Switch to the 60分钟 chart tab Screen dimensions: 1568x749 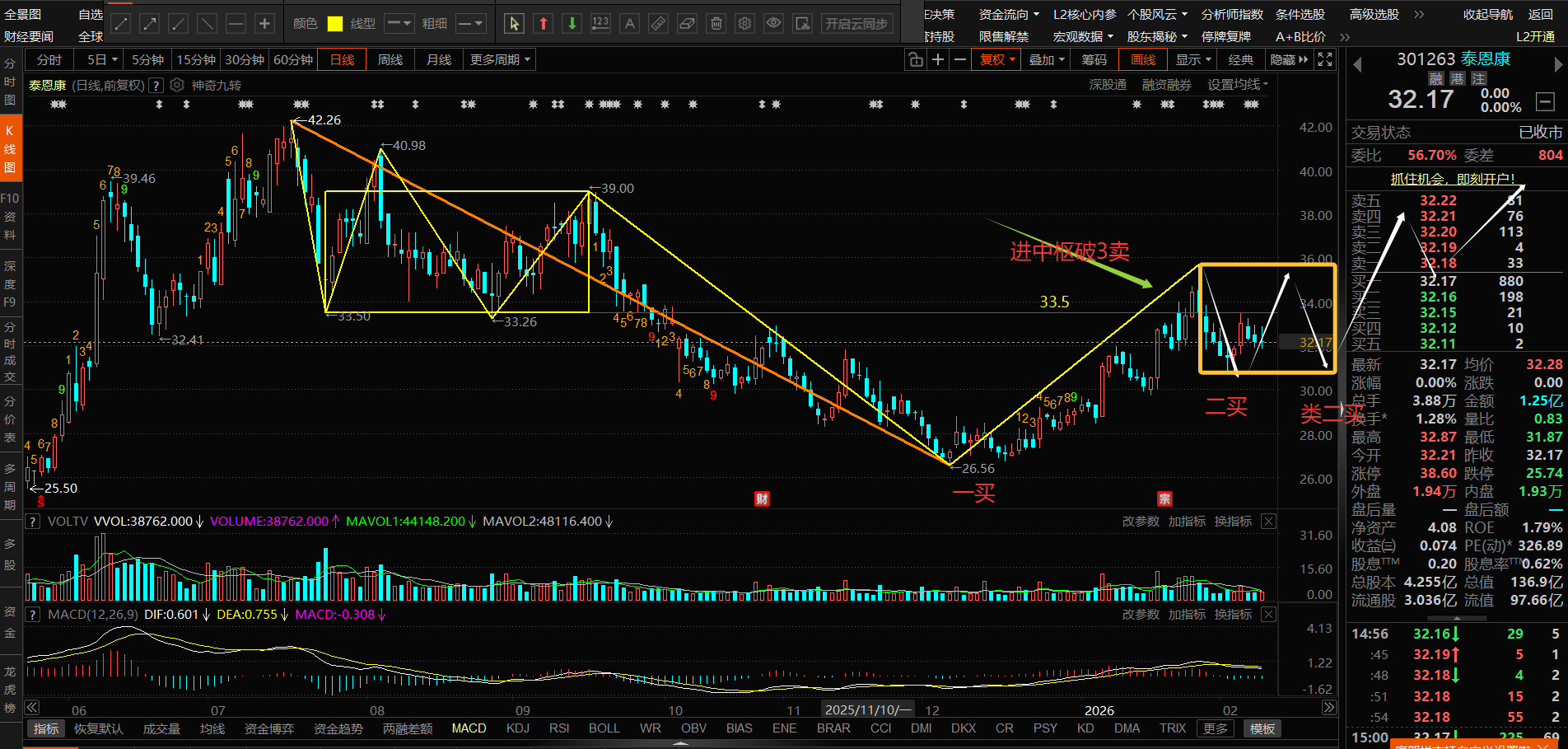(293, 59)
